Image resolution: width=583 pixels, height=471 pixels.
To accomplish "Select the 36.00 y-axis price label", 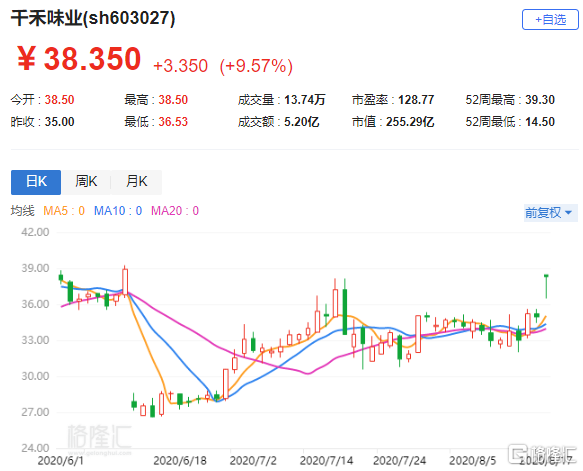I will pos(35,304).
